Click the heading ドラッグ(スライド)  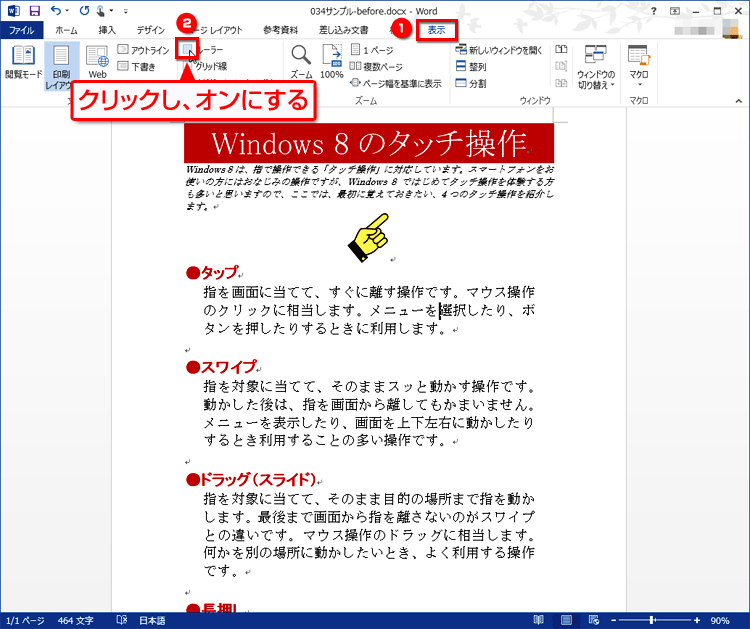click(x=258, y=479)
